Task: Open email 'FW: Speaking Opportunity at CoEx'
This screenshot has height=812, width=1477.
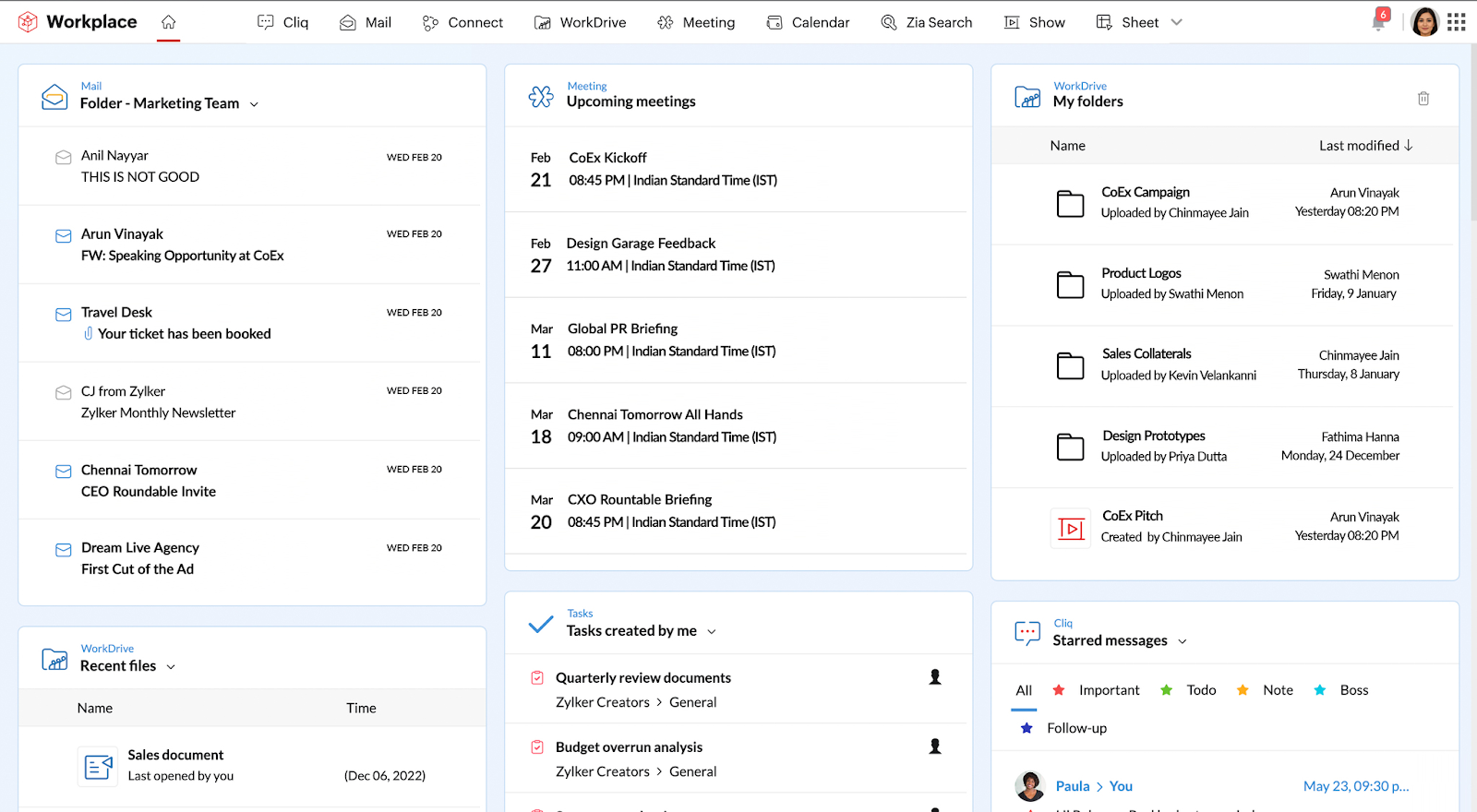Action: 249,245
